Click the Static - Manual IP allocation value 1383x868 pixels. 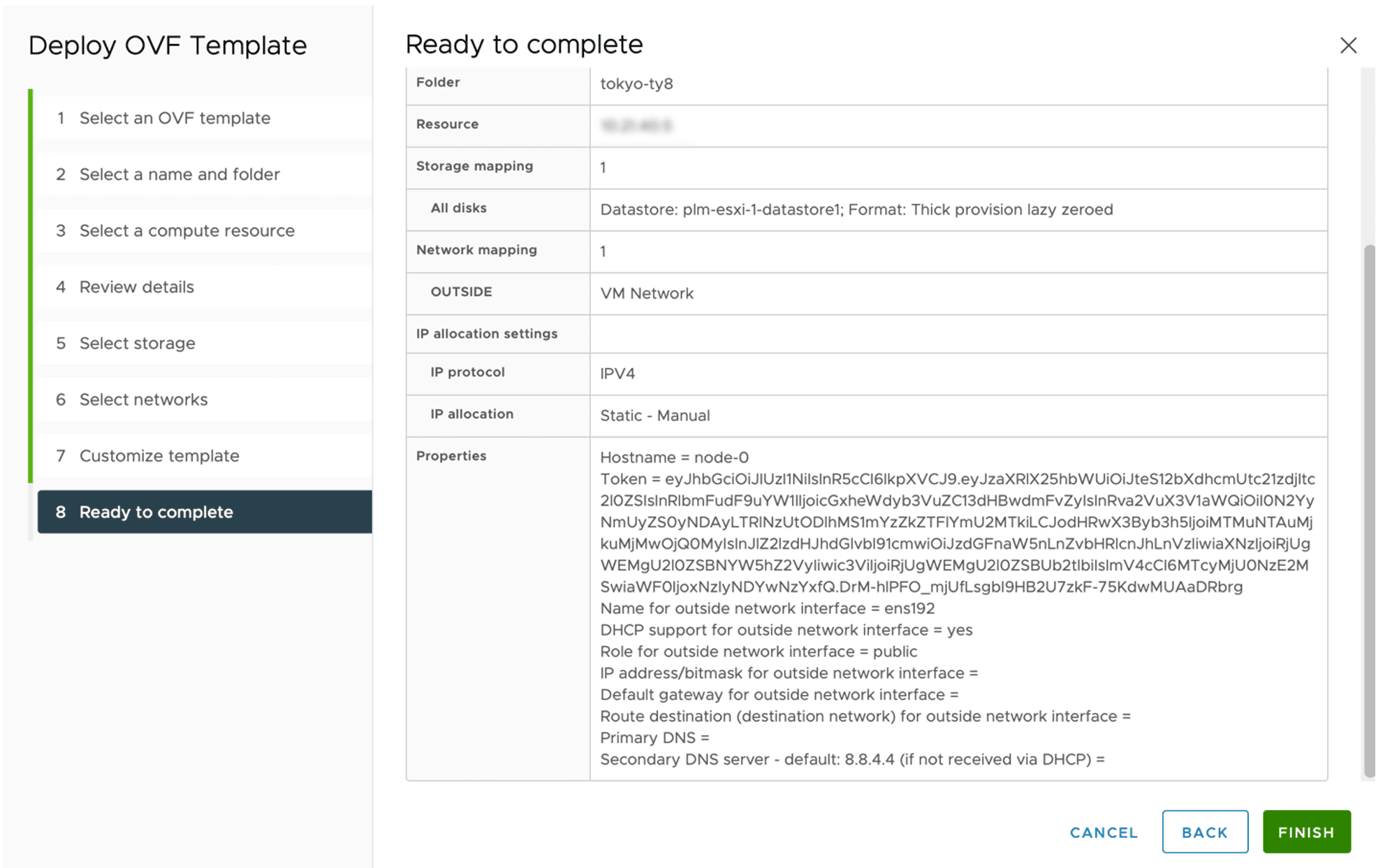pos(654,415)
